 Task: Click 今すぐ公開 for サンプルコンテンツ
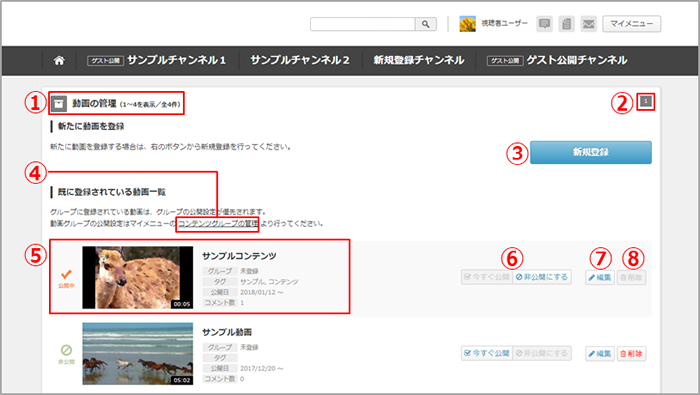pos(487,277)
